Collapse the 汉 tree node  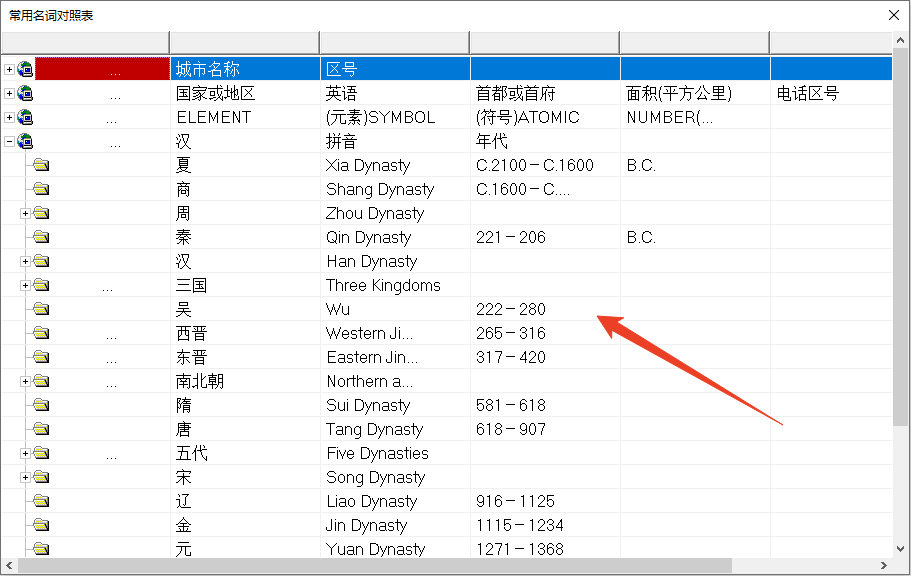[x=9, y=141]
